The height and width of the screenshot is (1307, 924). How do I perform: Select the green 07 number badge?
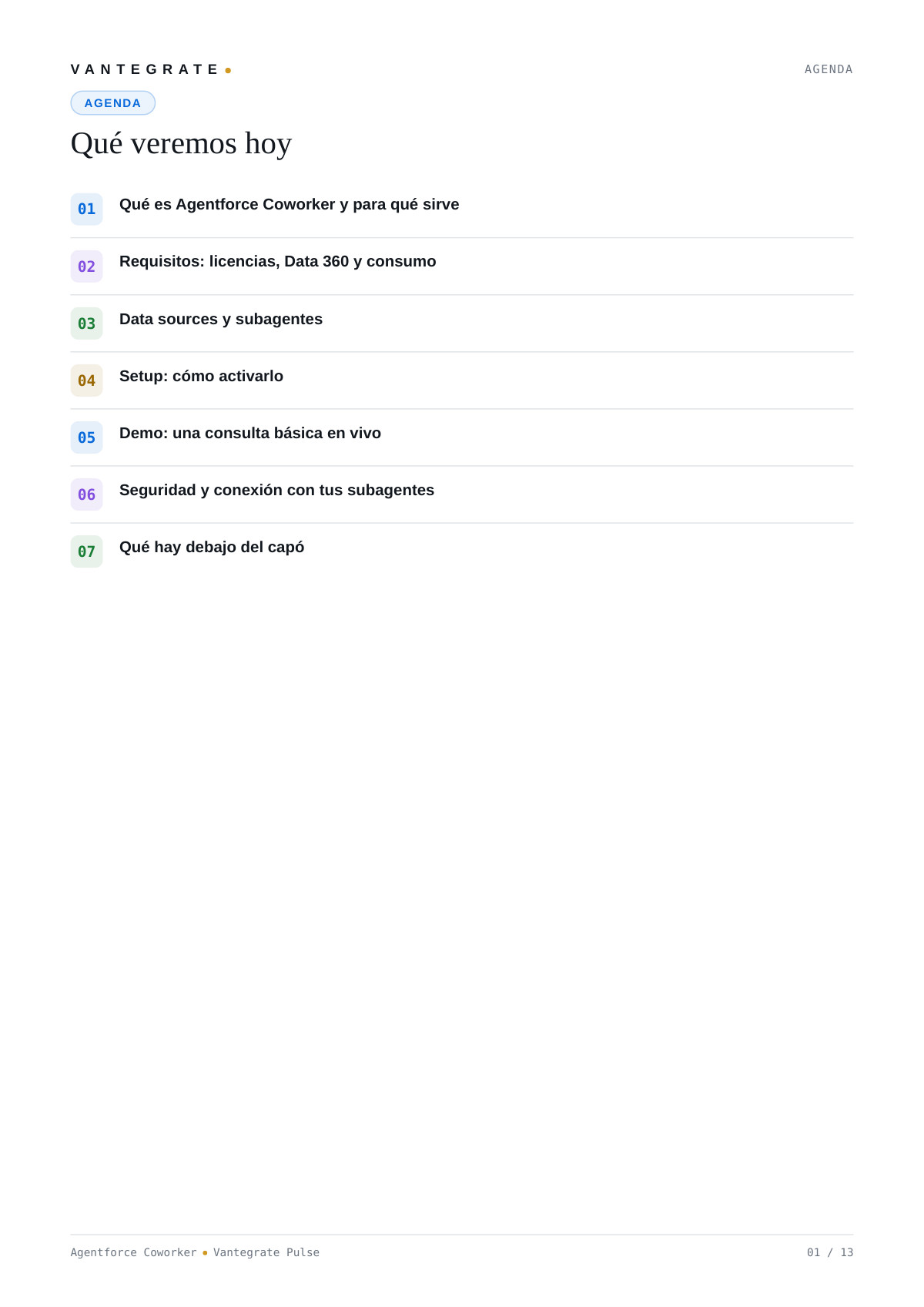[x=86, y=551]
